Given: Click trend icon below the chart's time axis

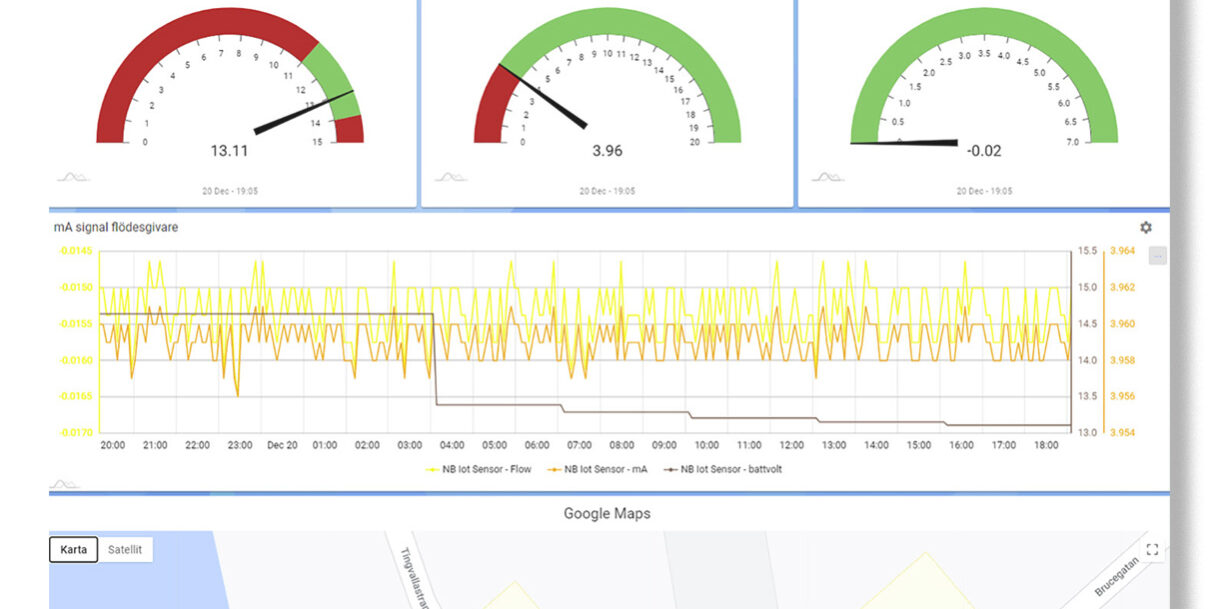Looking at the screenshot, I should (65, 484).
